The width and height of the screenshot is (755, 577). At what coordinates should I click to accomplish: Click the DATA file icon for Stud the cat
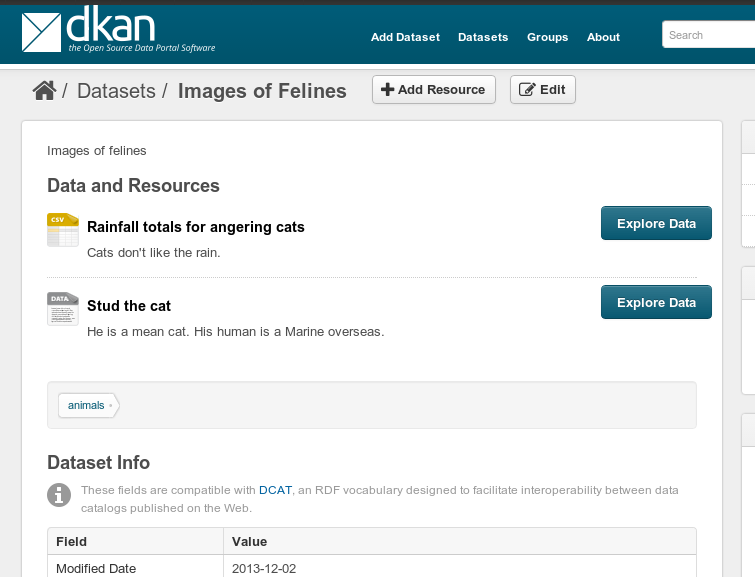coord(62,308)
